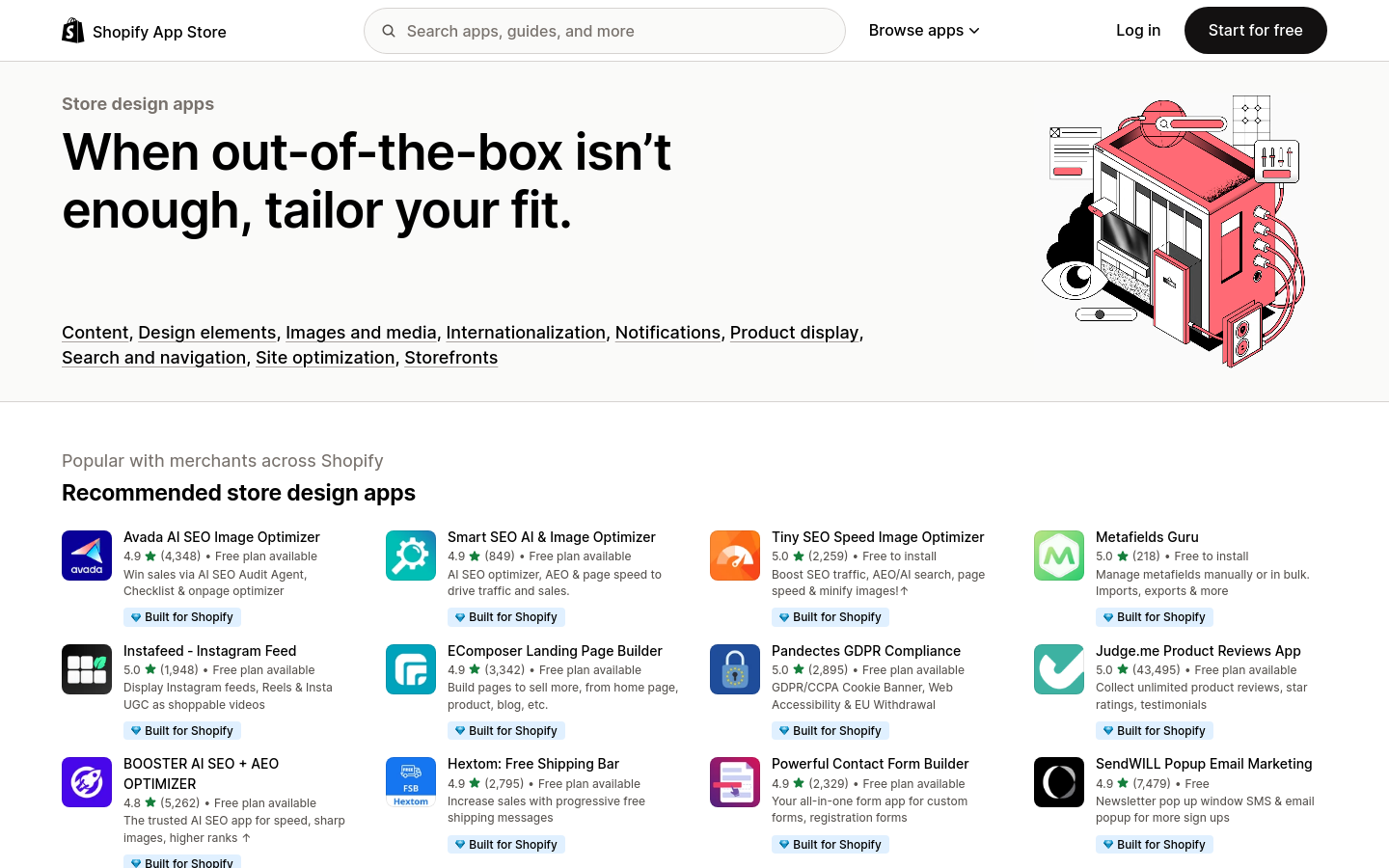Open Smart SEO gear app icon
Image resolution: width=1389 pixels, height=868 pixels.
(411, 556)
